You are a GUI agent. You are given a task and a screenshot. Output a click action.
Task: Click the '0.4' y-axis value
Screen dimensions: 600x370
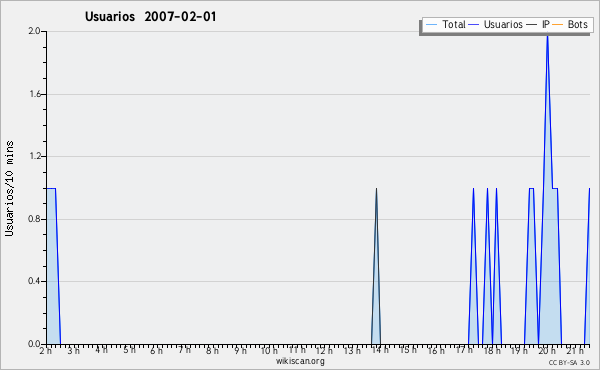click(x=34, y=281)
